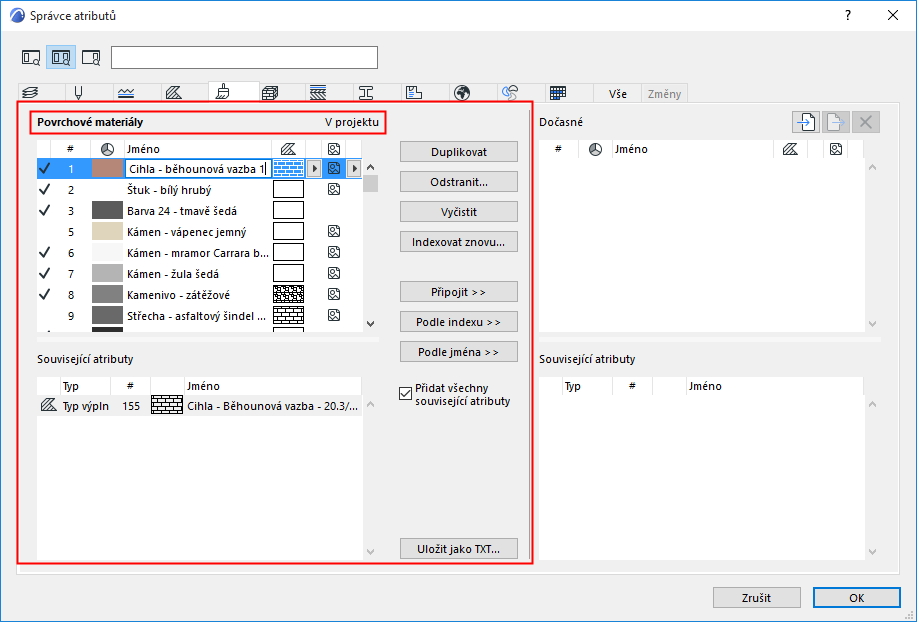The image size is (917, 622).
Task: Toggle the checkmark on row 6 Kámen mramor
Action: (x=44, y=253)
